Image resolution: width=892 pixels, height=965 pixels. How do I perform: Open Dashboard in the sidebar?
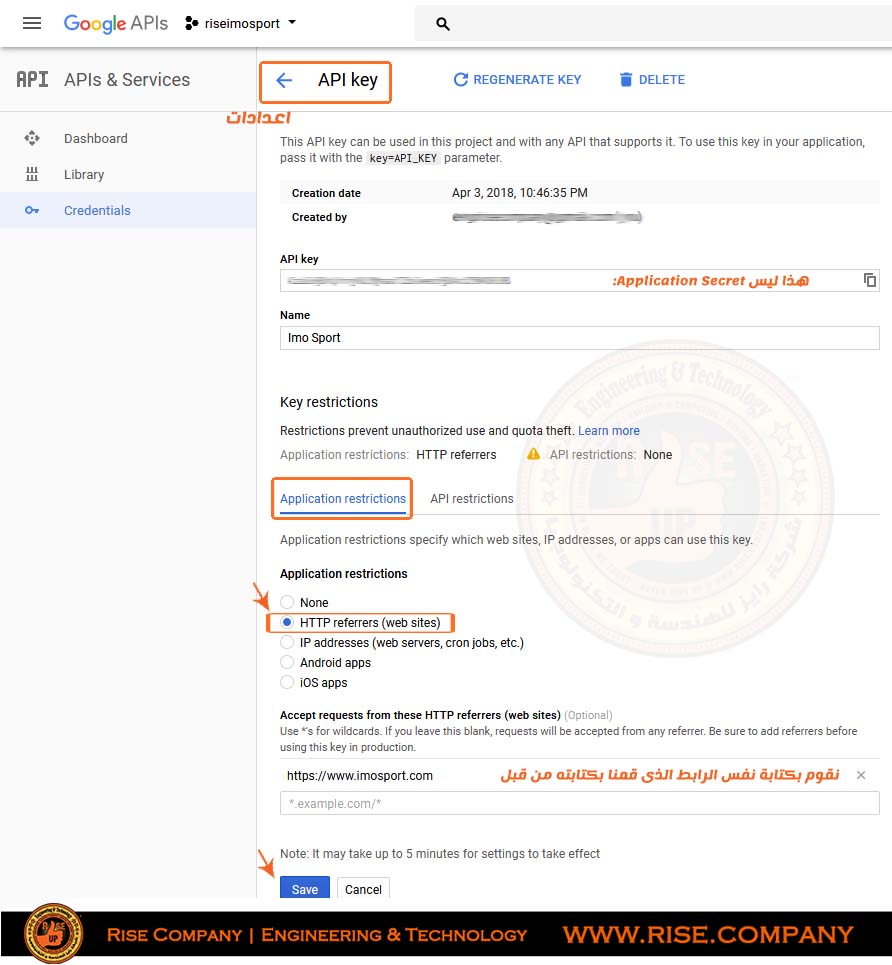click(x=96, y=138)
